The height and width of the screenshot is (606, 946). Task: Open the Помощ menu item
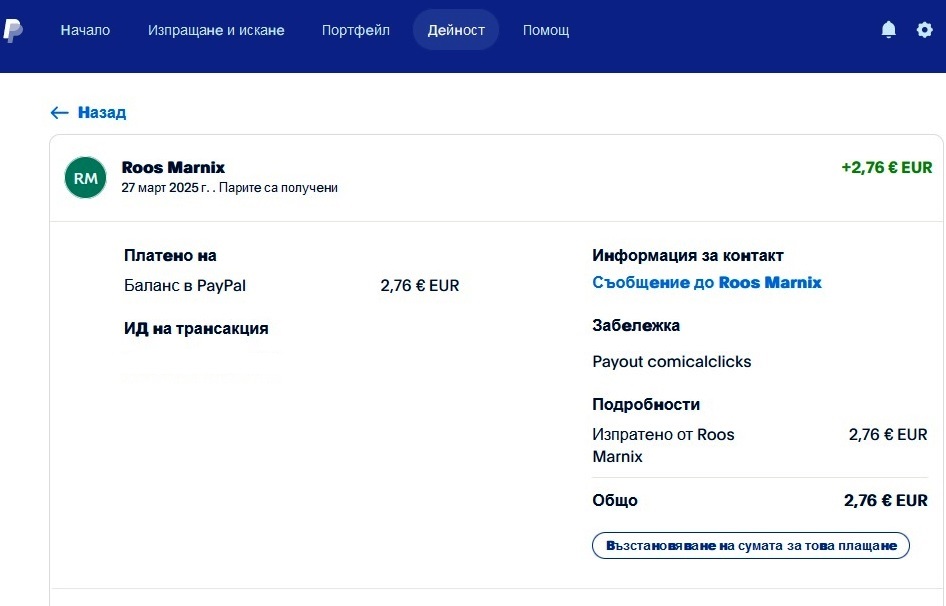(546, 30)
